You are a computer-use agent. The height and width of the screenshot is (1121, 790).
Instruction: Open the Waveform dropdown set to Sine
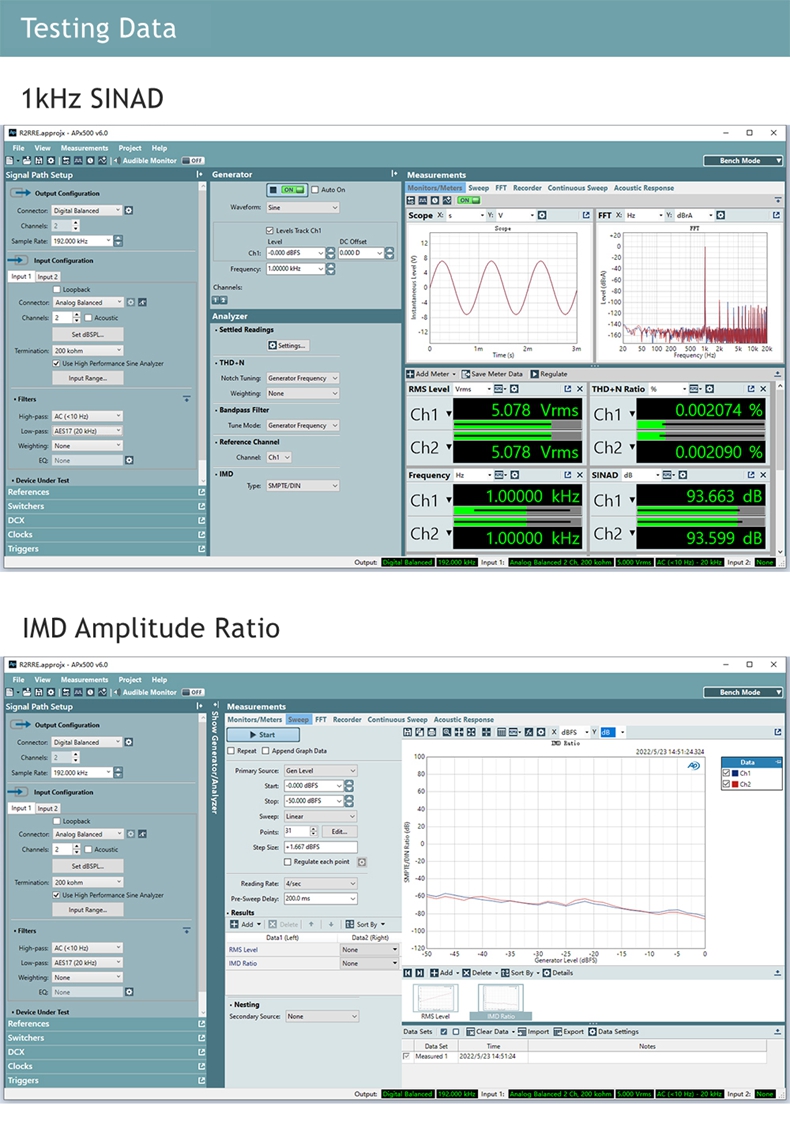(302, 207)
